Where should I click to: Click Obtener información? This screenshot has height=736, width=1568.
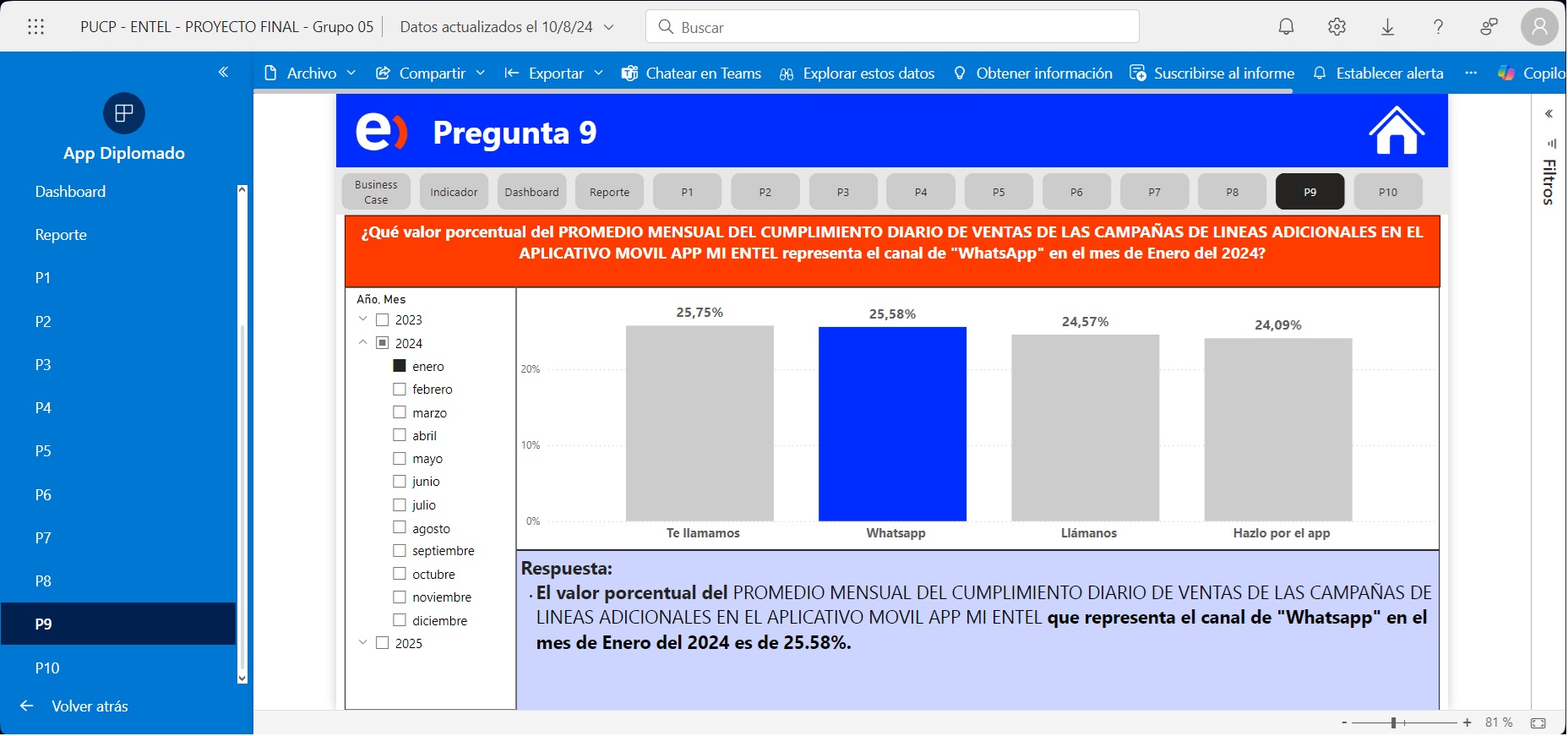1033,74
